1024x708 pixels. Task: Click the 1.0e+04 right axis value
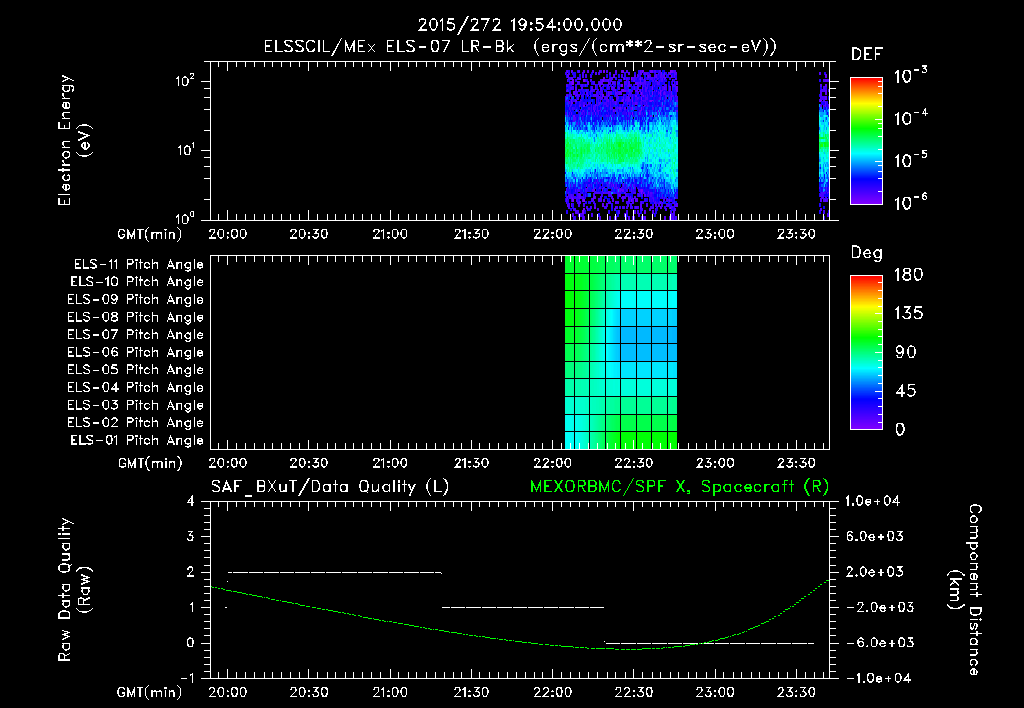tap(872, 502)
